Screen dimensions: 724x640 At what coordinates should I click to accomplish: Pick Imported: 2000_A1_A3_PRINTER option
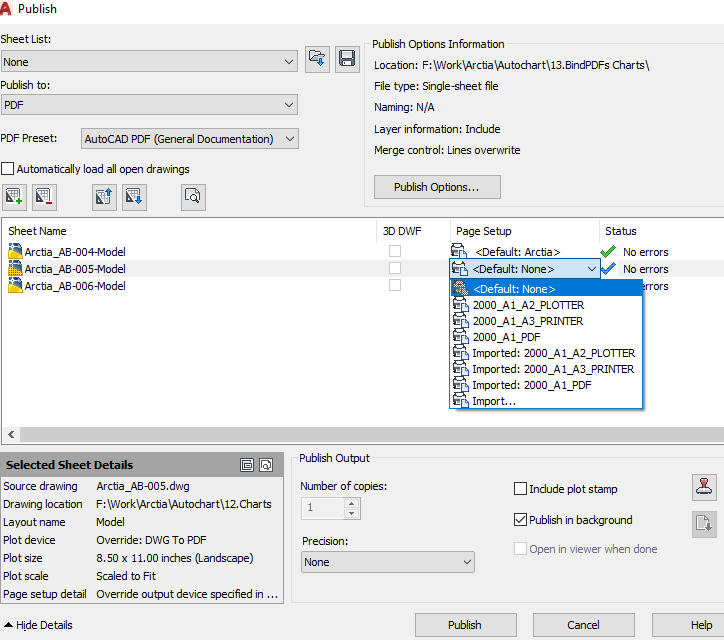tap(546, 369)
